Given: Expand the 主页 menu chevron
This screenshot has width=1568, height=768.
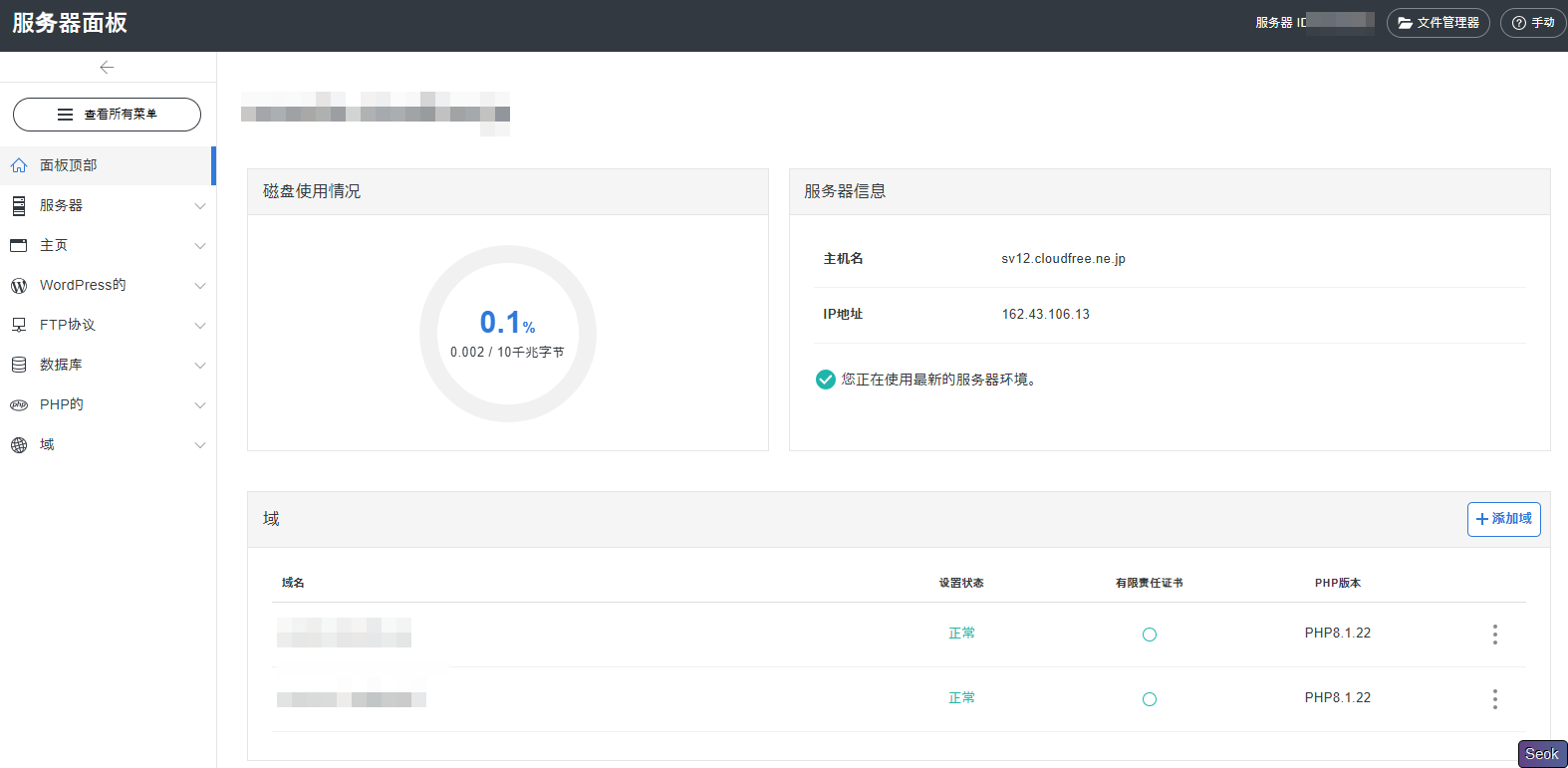Looking at the screenshot, I should (200, 246).
